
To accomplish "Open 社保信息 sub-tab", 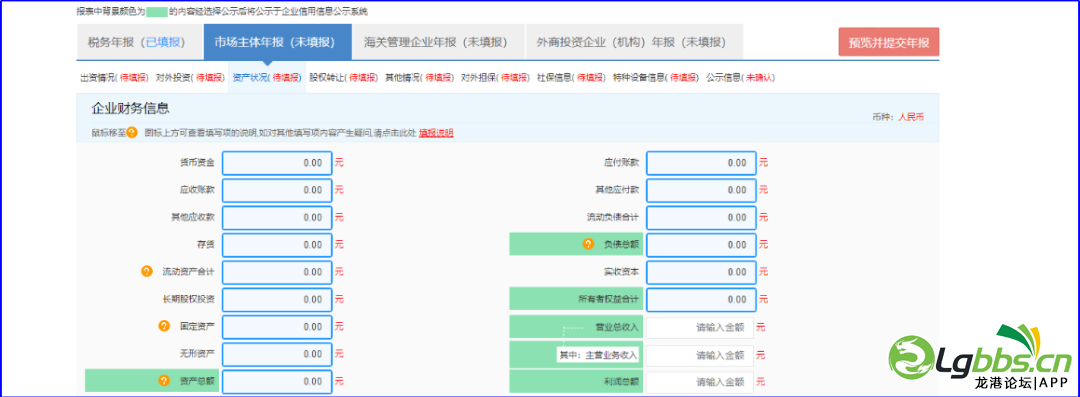I will click(x=572, y=78).
